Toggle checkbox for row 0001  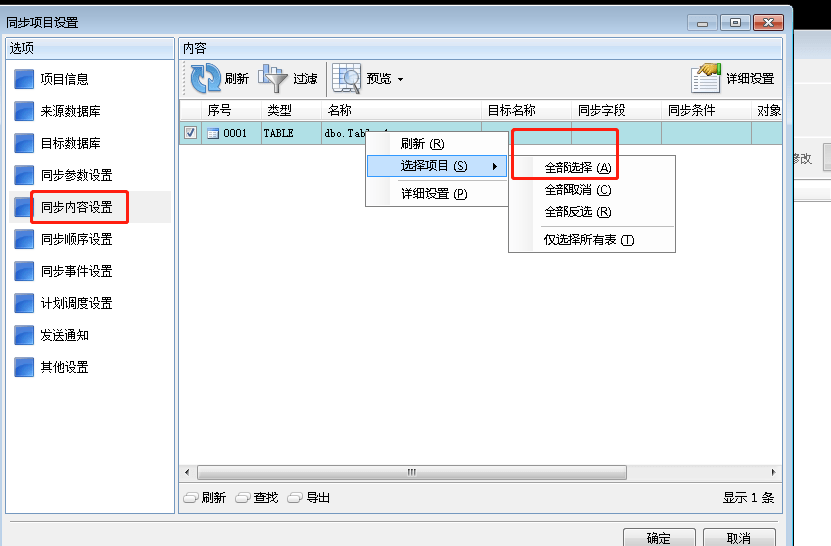point(190,133)
